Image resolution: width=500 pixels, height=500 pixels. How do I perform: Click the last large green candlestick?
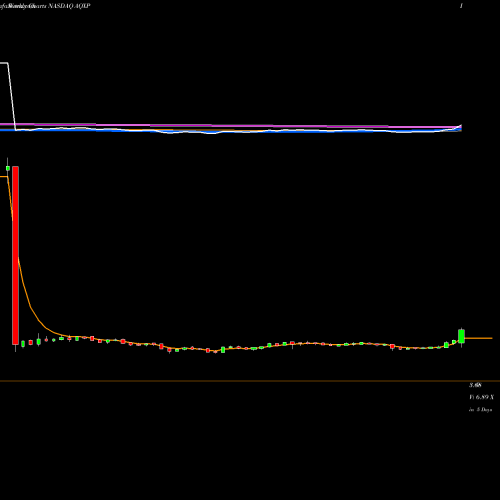(461, 336)
